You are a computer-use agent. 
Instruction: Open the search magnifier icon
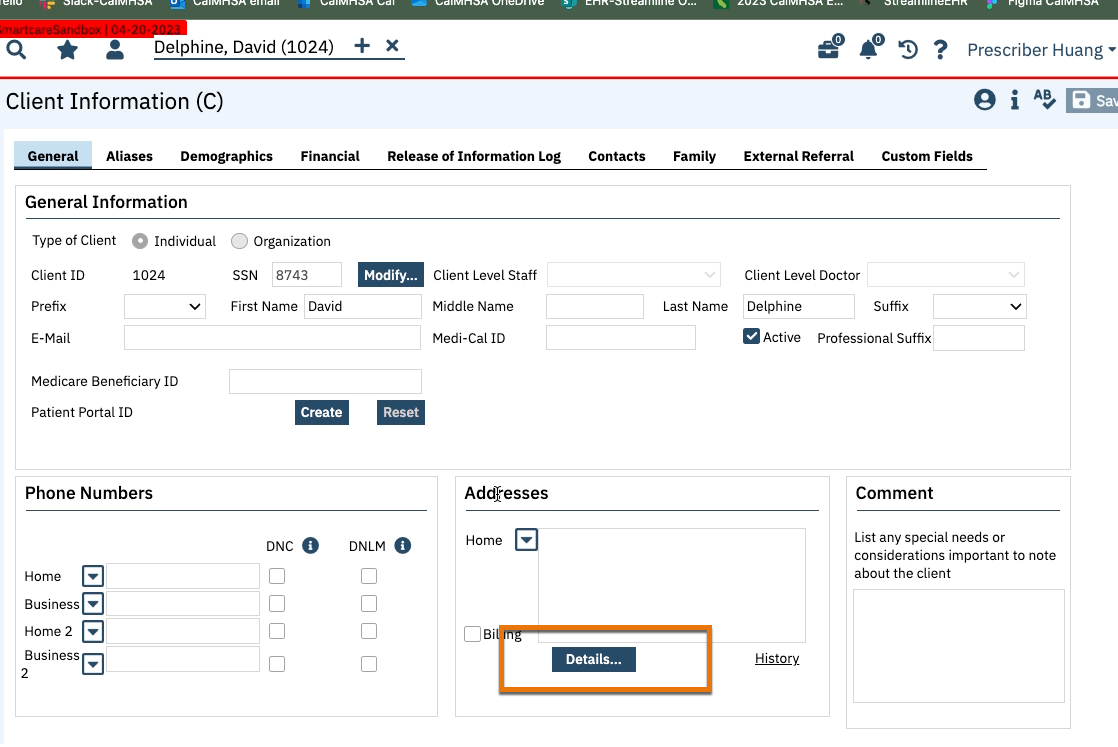click(16, 50)
